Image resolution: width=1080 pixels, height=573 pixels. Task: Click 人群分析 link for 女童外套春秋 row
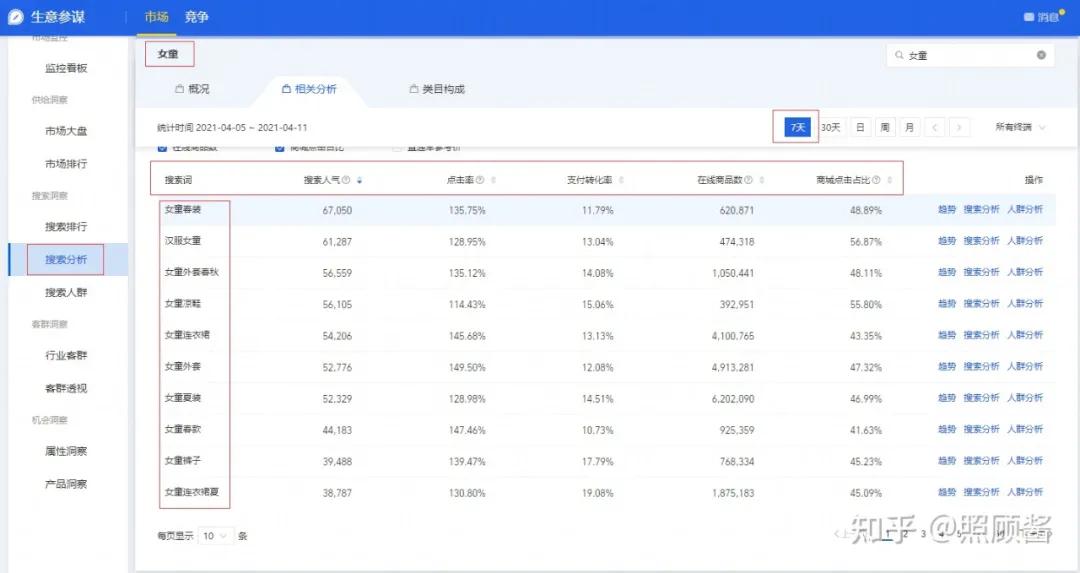coord(1025,272)
